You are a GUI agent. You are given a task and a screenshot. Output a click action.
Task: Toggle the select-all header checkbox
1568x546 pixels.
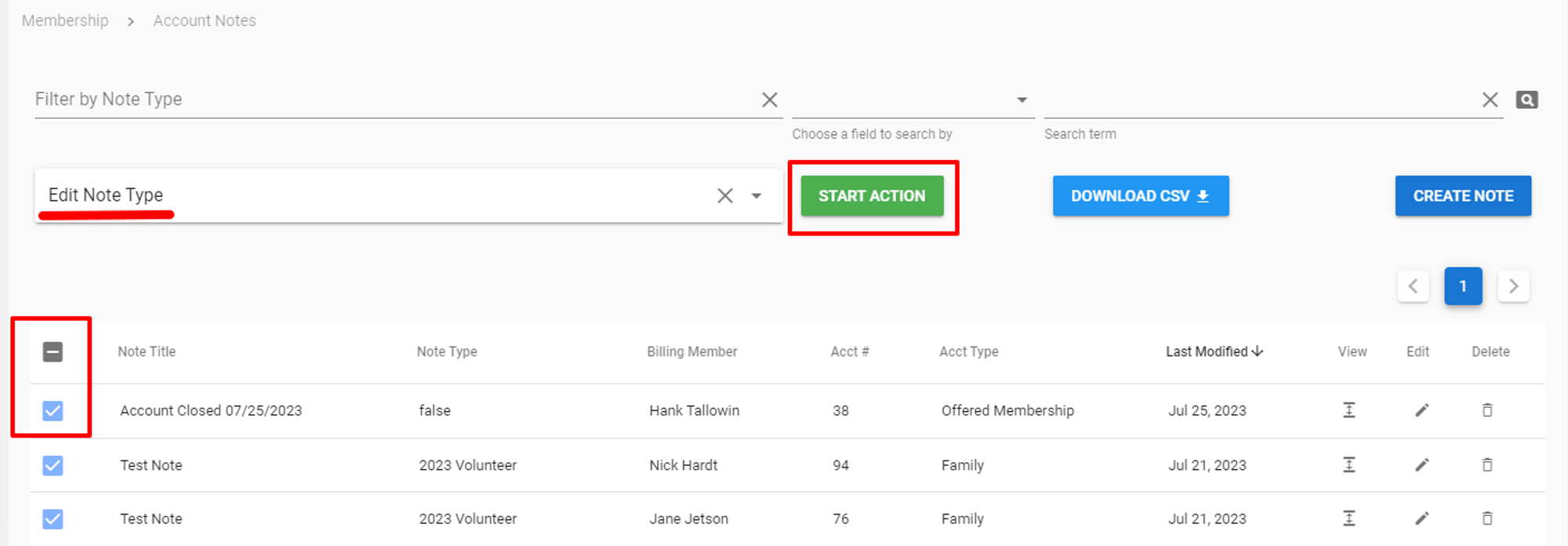pos(53,352)
